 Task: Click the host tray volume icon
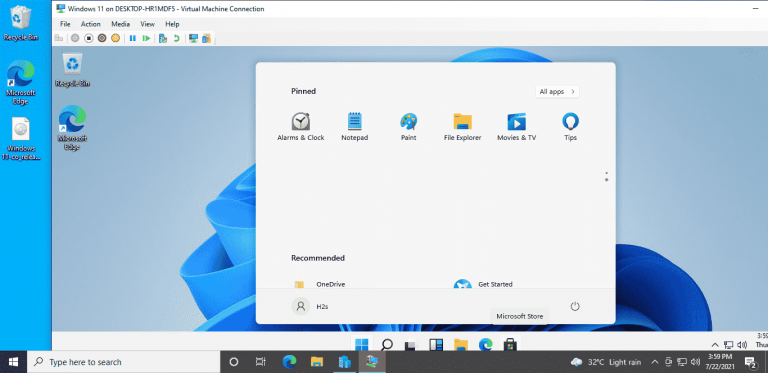point(695,362)
